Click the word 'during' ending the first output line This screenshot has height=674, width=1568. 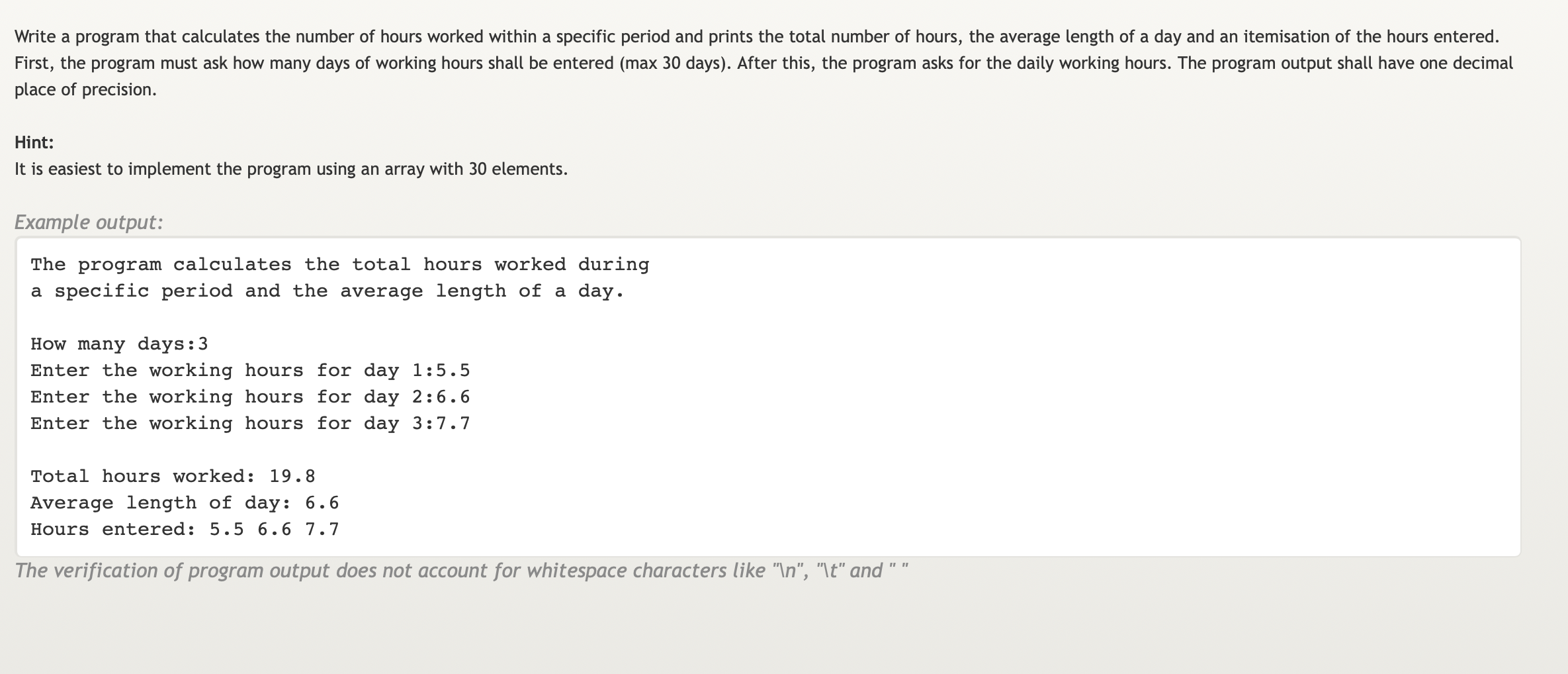[x=614, y=265]
